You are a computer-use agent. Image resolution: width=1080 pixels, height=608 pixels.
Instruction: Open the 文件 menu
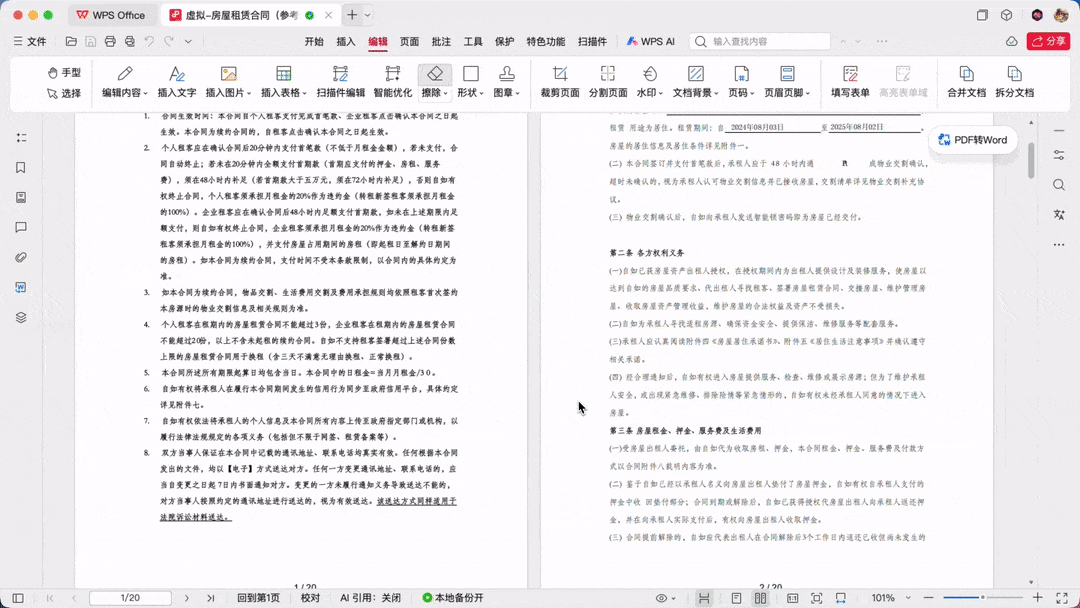(30, 41)
